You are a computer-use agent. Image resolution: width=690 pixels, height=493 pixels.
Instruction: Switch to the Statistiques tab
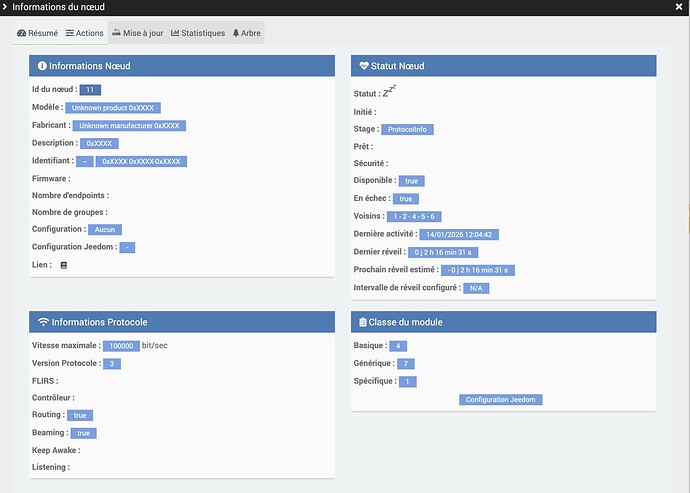pyautogui.click(x=198, y=33)
